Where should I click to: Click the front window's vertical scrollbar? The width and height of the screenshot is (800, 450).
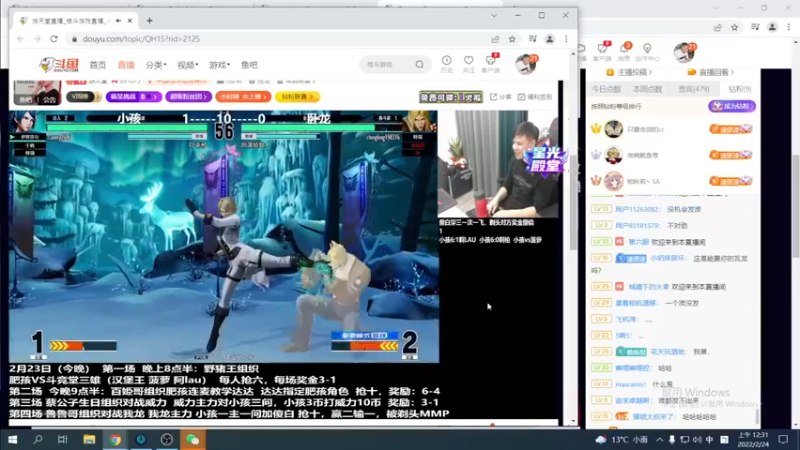(x=573, y=202)
